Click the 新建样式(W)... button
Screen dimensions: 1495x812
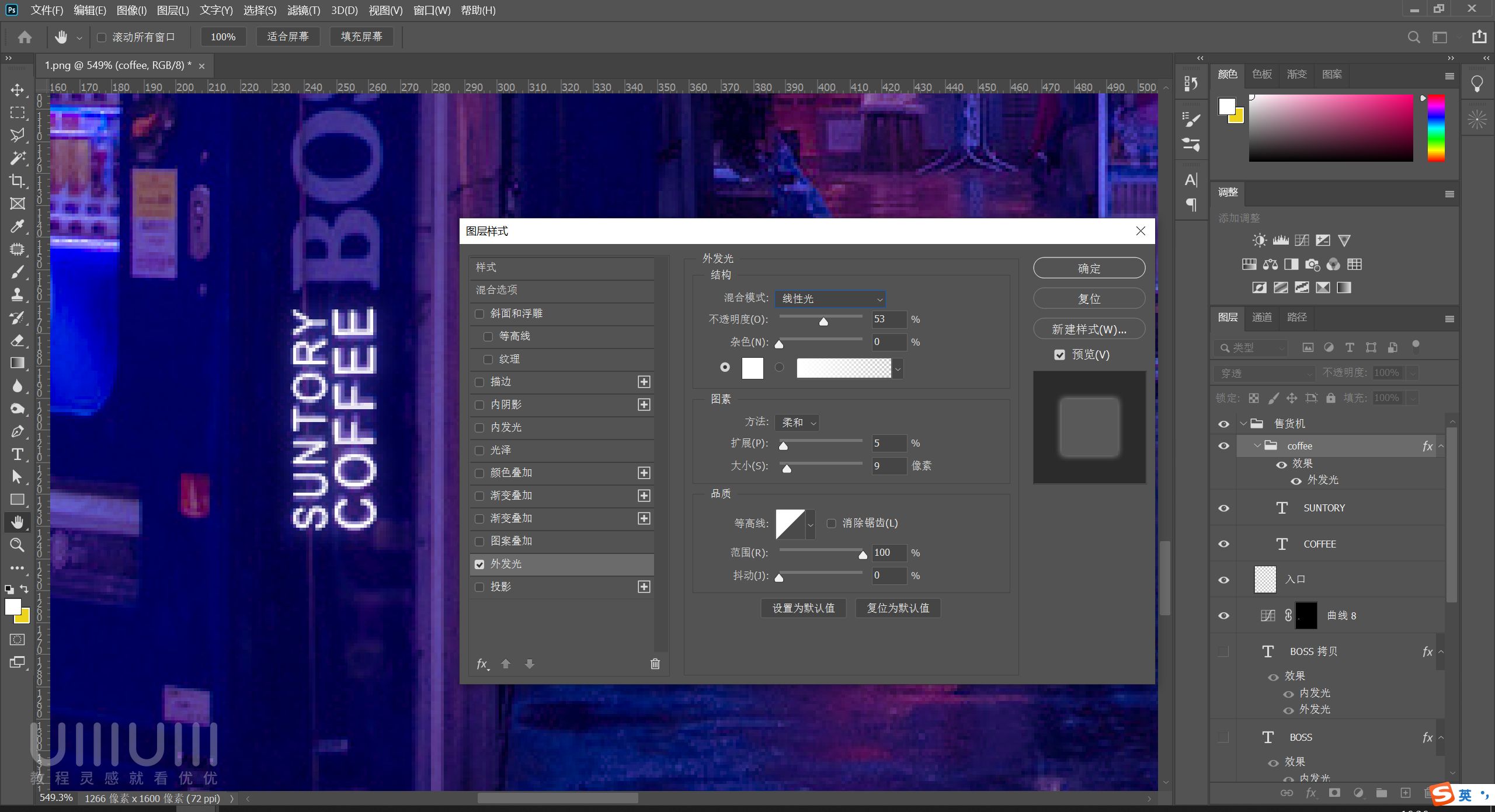pos(1089,329)
